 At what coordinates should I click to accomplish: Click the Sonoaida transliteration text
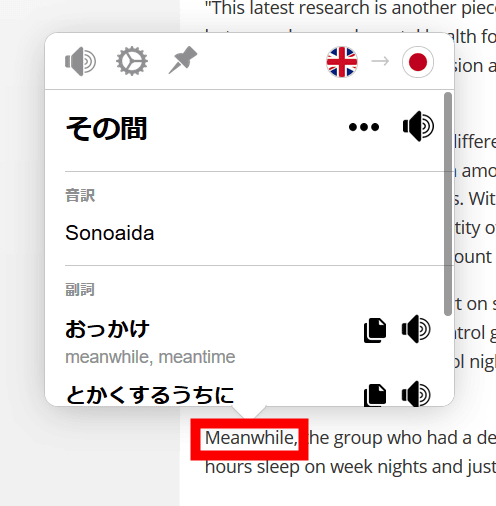pos(110,233)
